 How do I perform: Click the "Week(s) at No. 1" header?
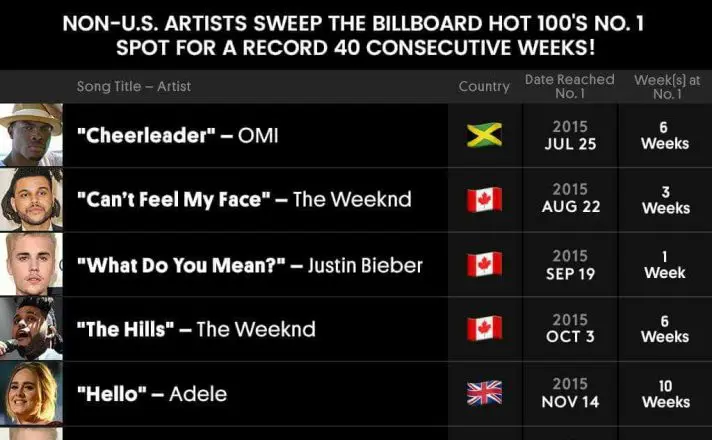(665, 86)
